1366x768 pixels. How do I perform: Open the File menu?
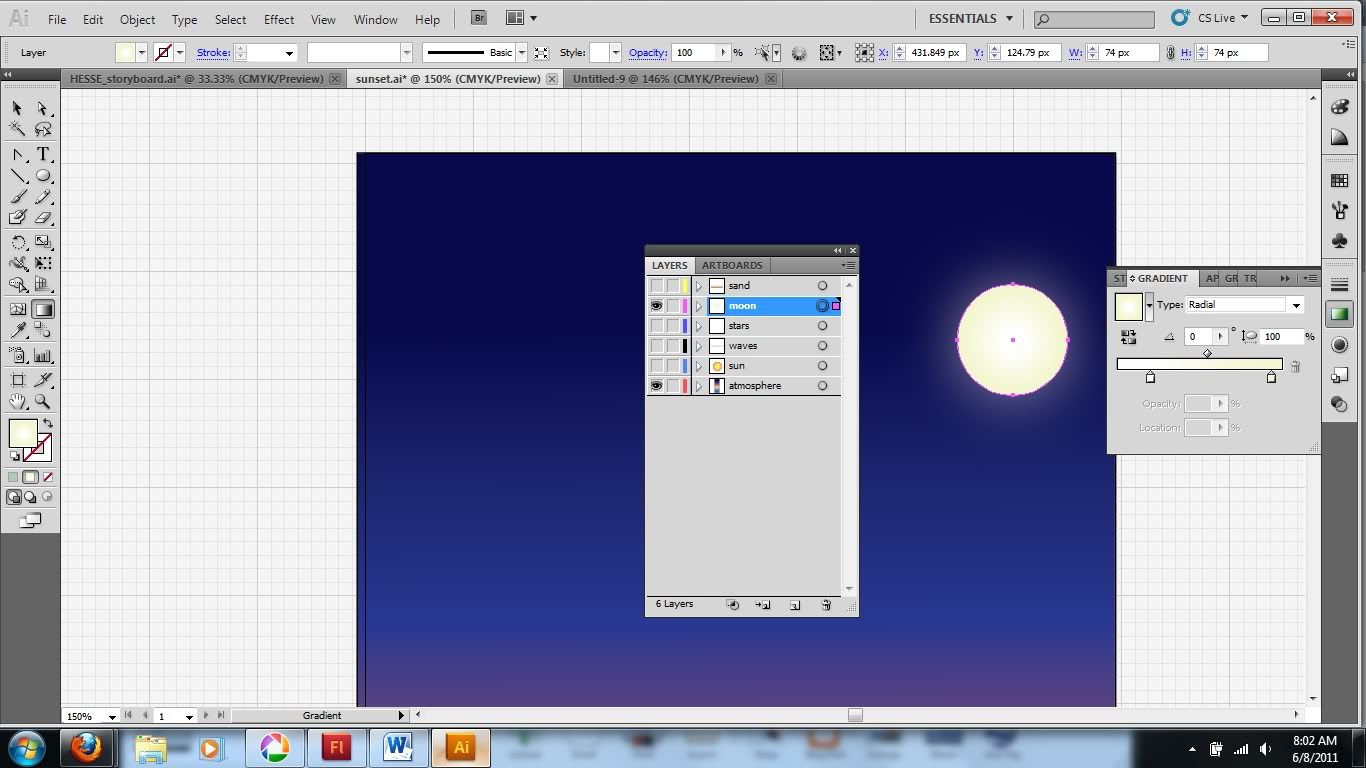tap(57, 19)
